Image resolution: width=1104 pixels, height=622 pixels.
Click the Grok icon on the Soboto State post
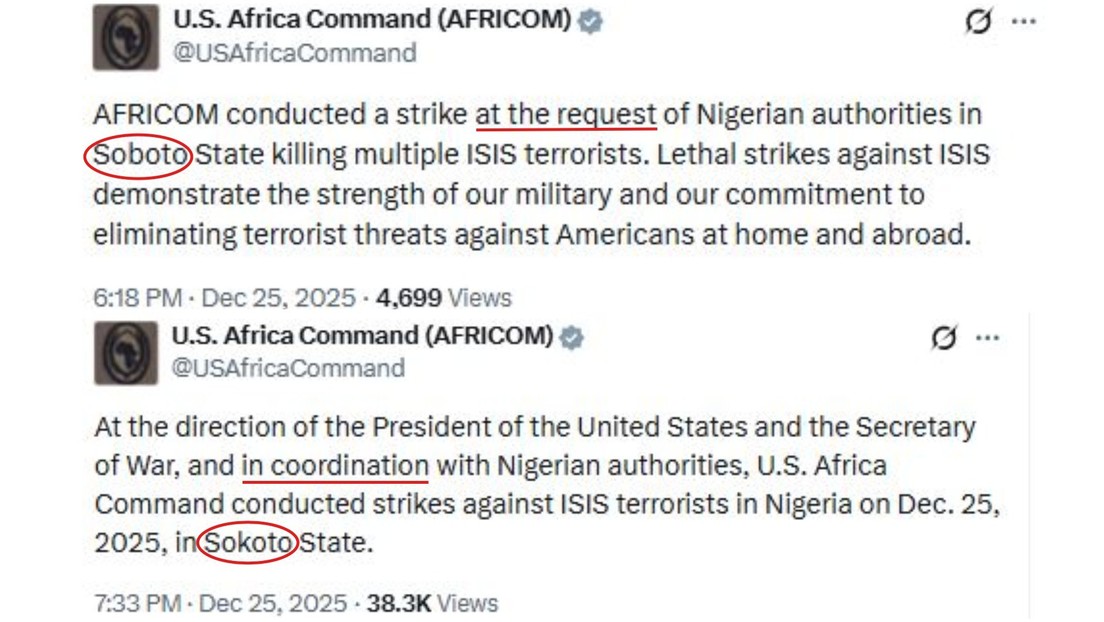tap(978, 22)
